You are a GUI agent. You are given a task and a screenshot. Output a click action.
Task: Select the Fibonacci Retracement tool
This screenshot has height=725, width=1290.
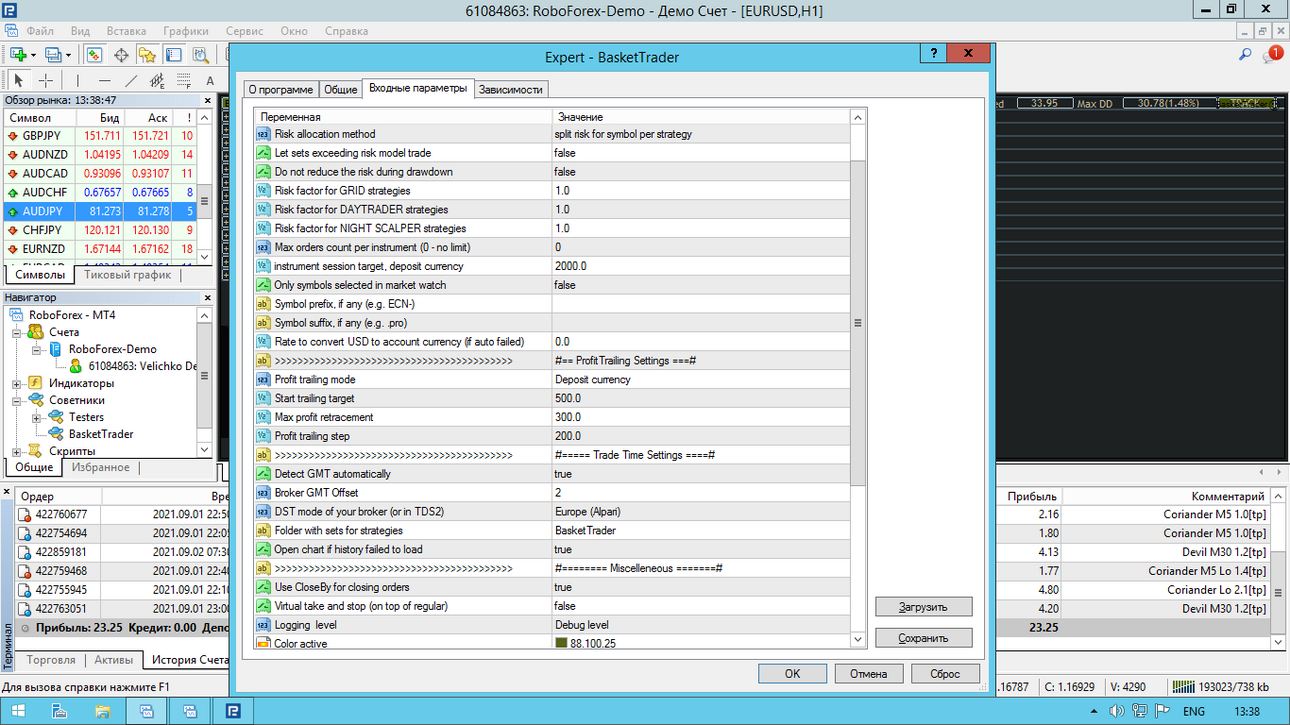pos(183,80)
